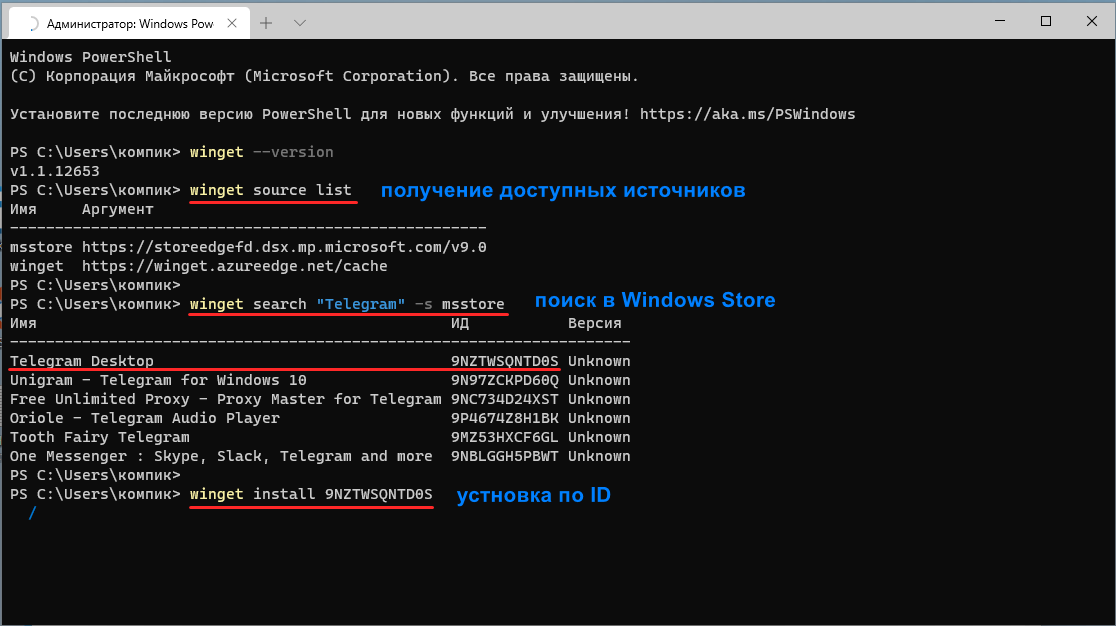Minimize the terminal window
1116x626 pixels.
(x=1000, y=21)
